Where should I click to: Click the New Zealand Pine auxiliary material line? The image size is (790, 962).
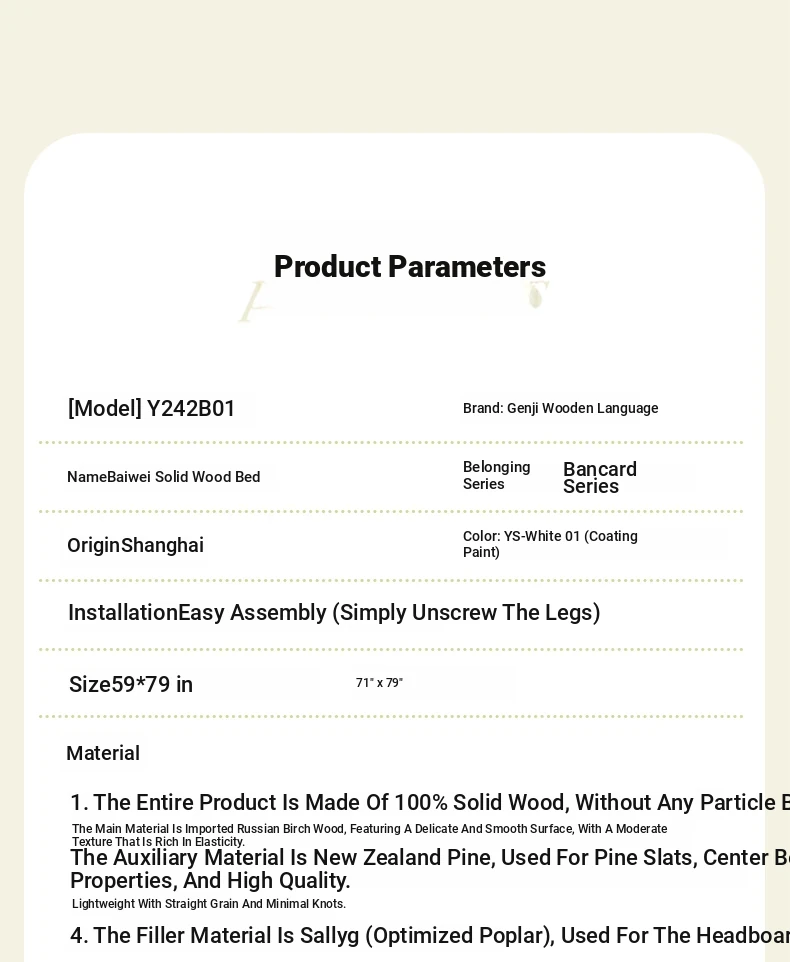click(x=430, y=857)
